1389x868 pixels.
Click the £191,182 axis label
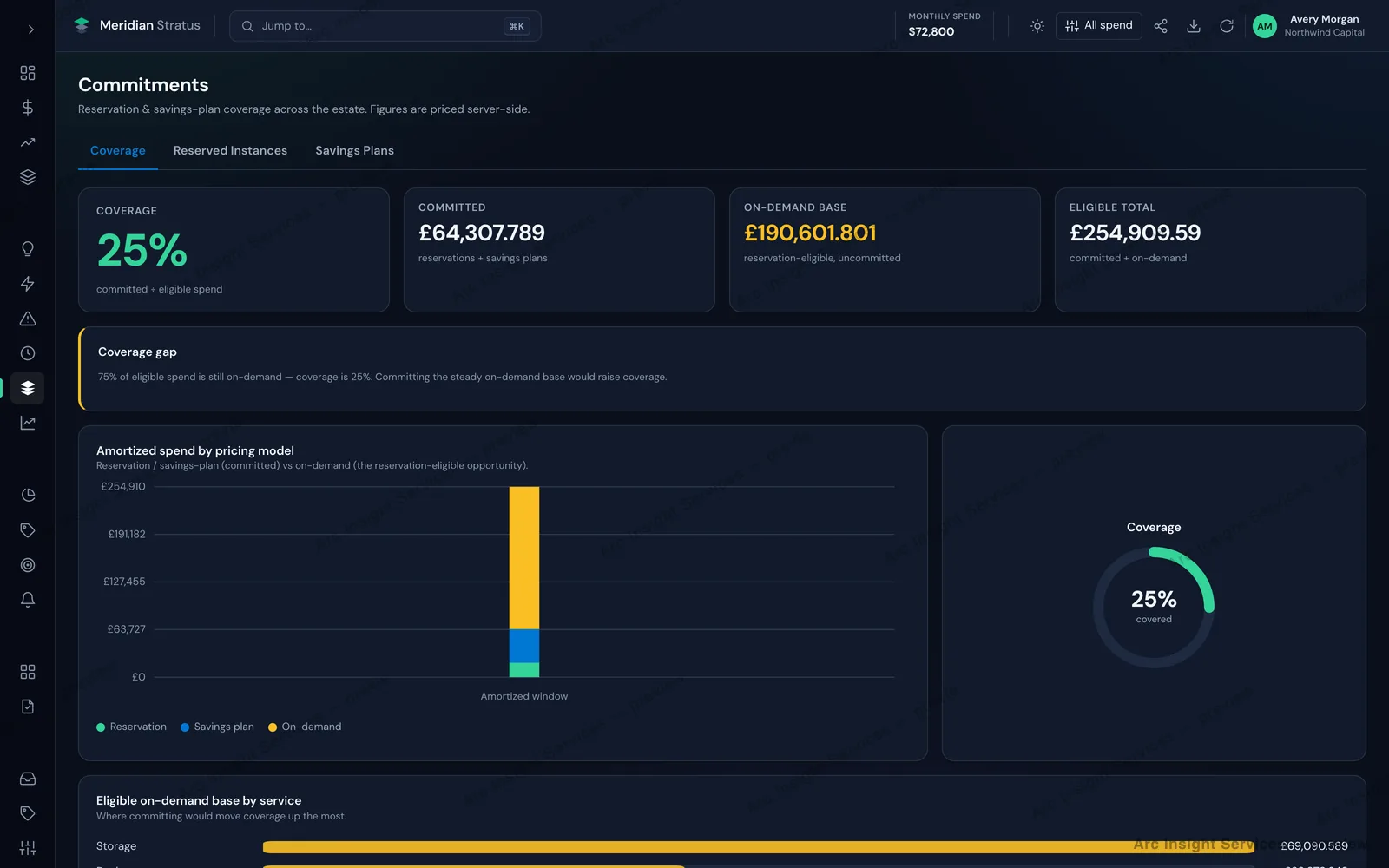coord(127,535)
